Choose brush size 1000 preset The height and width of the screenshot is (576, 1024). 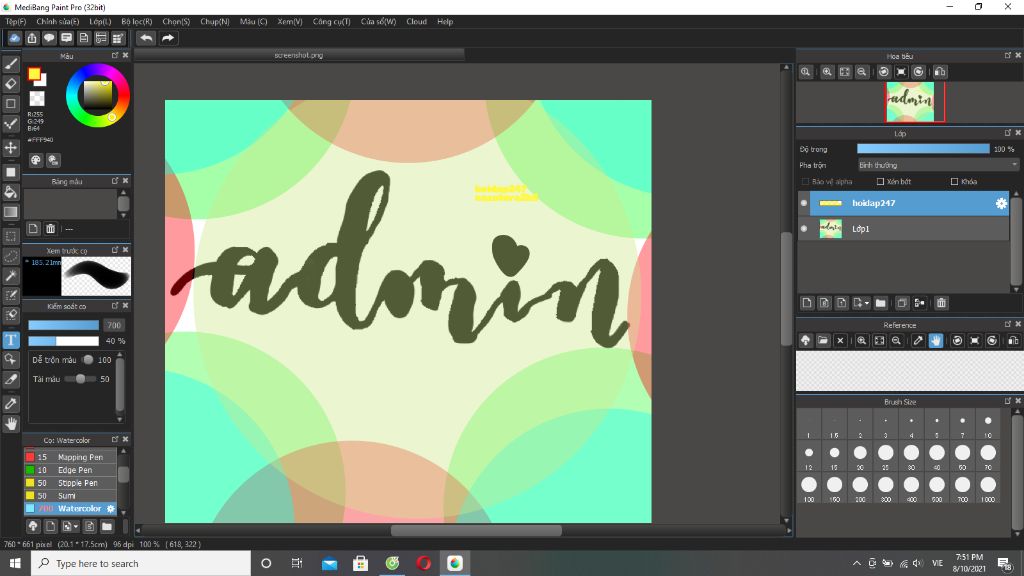987,489
